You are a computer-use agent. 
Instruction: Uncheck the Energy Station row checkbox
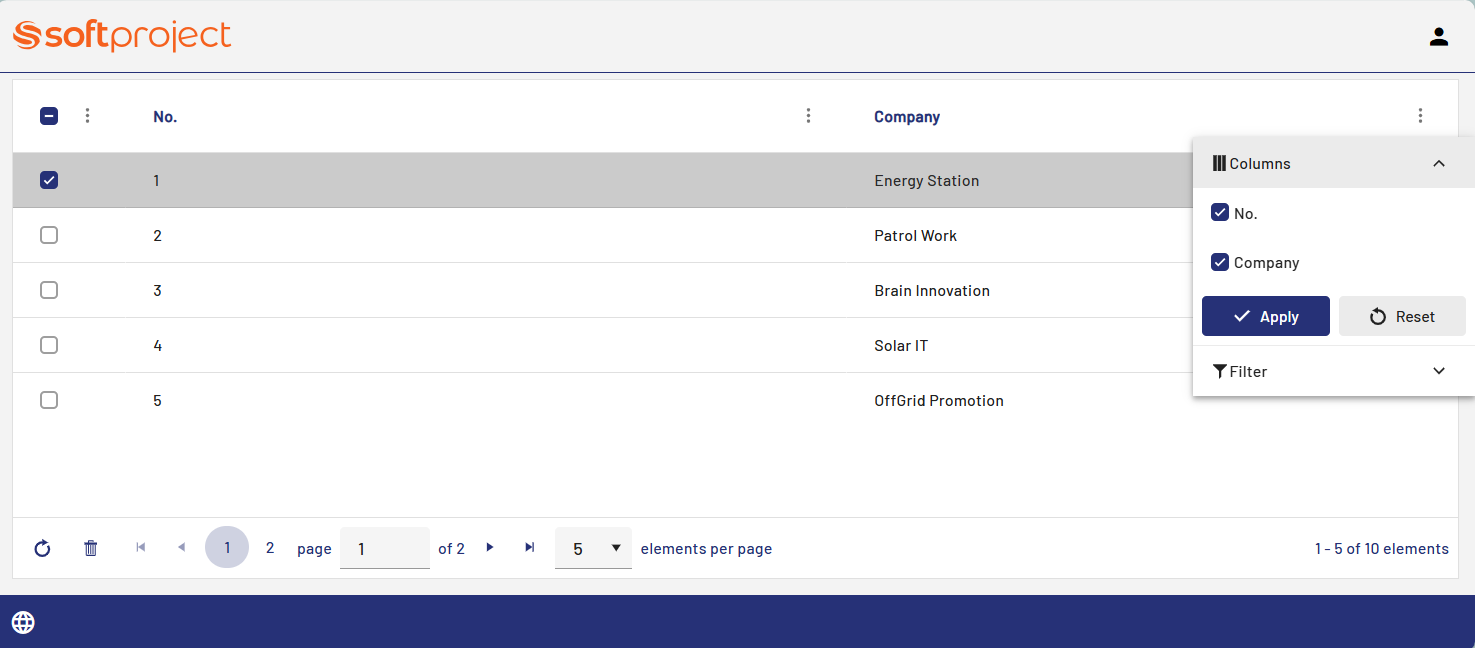click(x=49, y=180)
